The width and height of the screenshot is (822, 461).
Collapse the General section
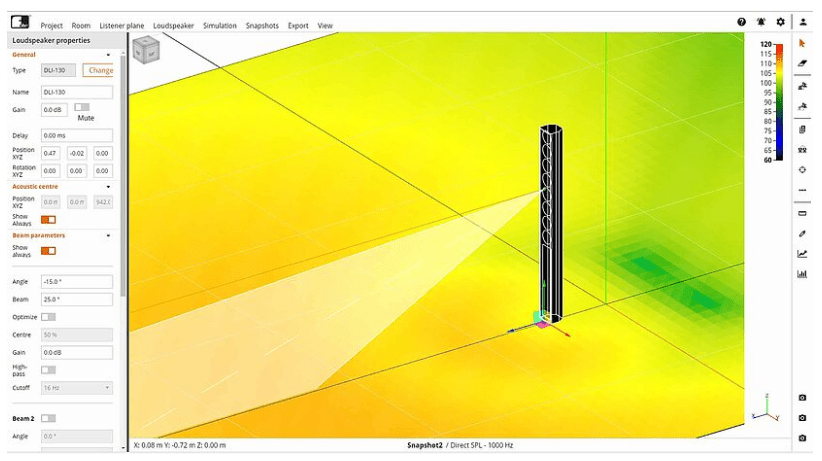click(x=108, y=55)
